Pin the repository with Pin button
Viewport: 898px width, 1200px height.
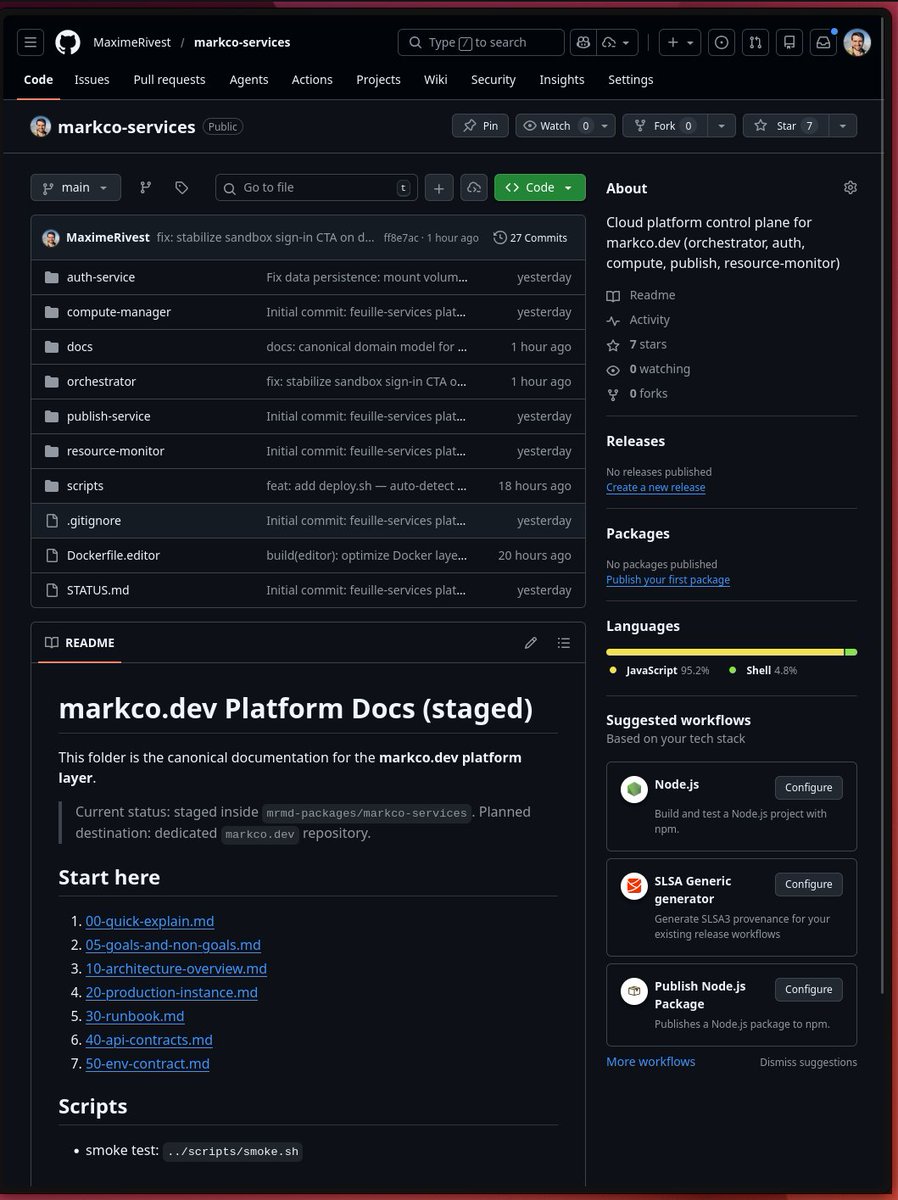(480, 126)
